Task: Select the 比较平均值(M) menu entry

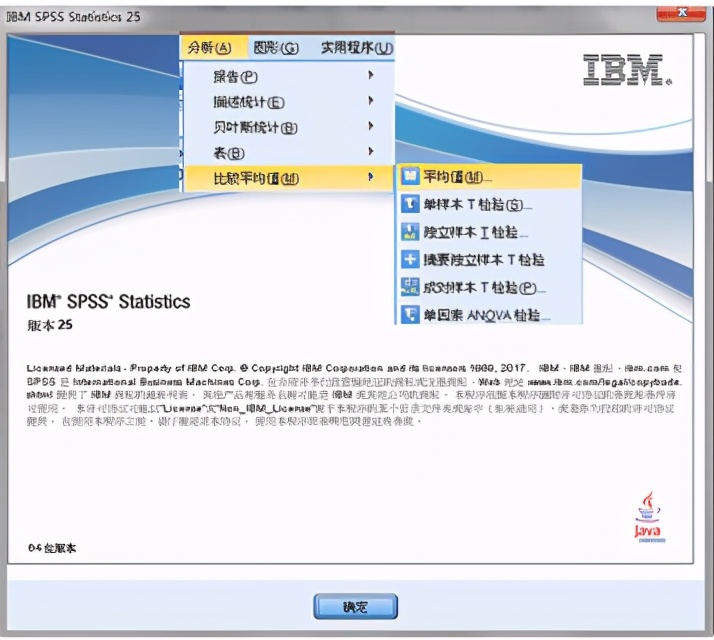Action: (289, 178)
